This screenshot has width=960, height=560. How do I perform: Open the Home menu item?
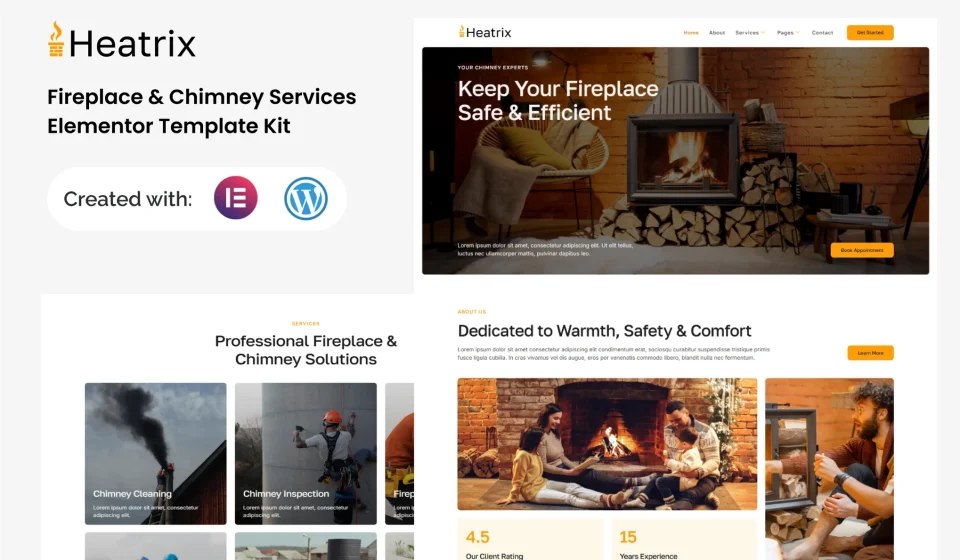click(691, 33)
